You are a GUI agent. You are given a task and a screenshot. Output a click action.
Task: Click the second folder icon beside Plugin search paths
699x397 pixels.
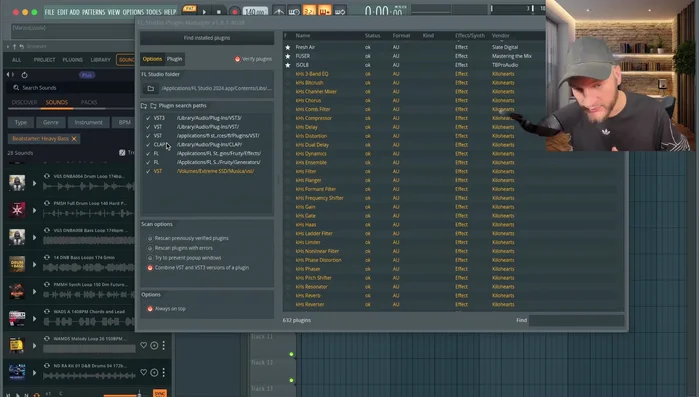click(x=153, y=106)
